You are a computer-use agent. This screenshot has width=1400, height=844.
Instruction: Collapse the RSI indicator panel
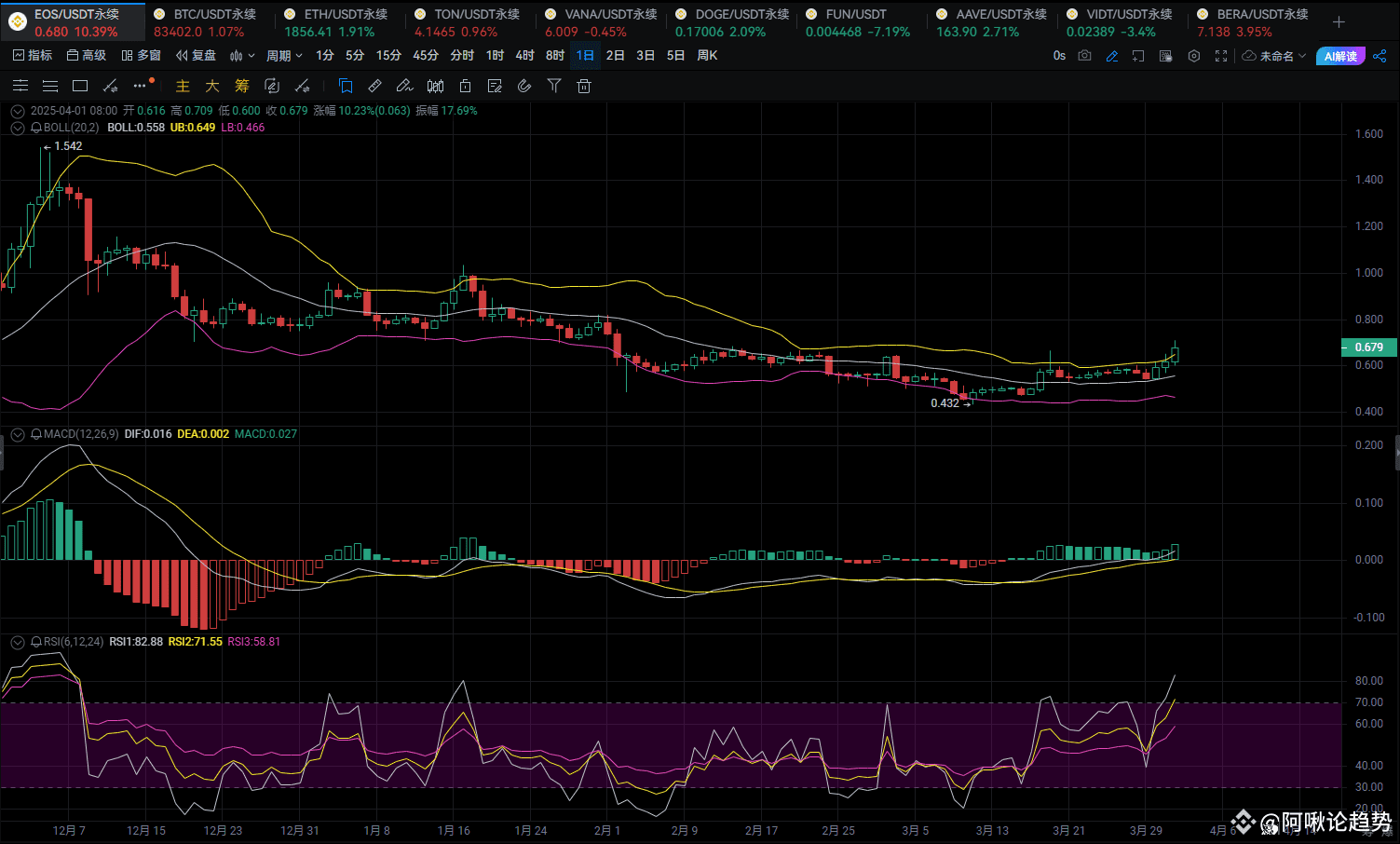[x=17, y=642]
